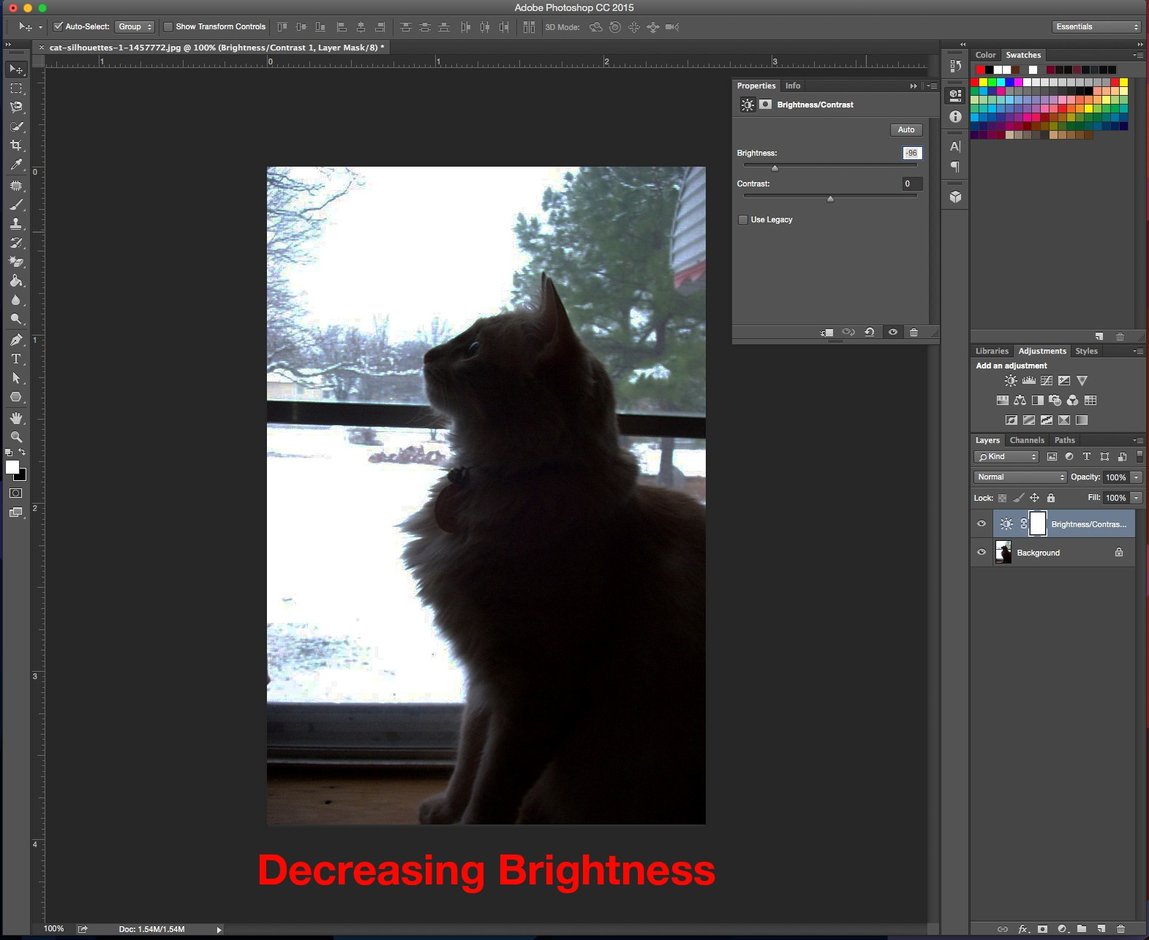Select the Eyedropper tool
The image size is (1149, 940).
16,164
